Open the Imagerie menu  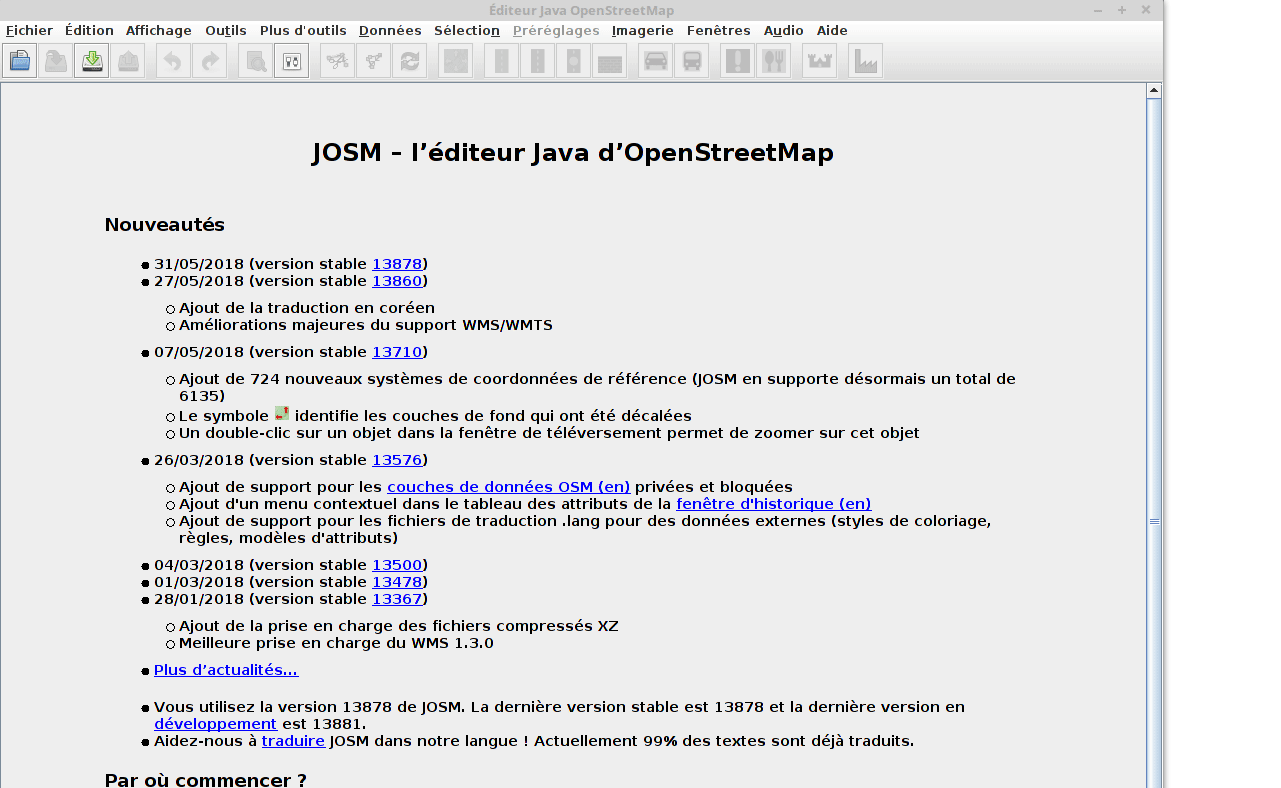click(643, 30)
